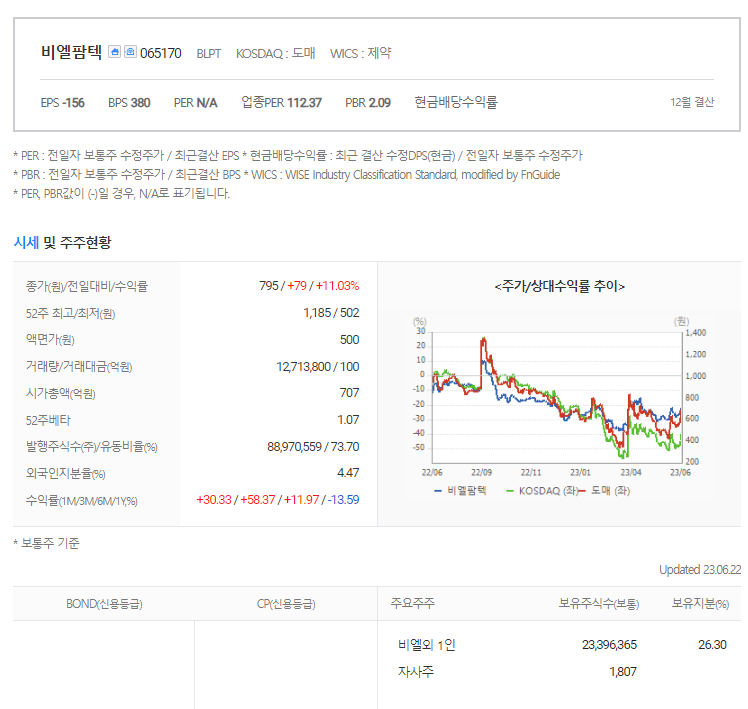This screenshot has width=748, height=709.
Task: Click the telephone icon next to 비엘팜텍
Action: coord(130,52)
